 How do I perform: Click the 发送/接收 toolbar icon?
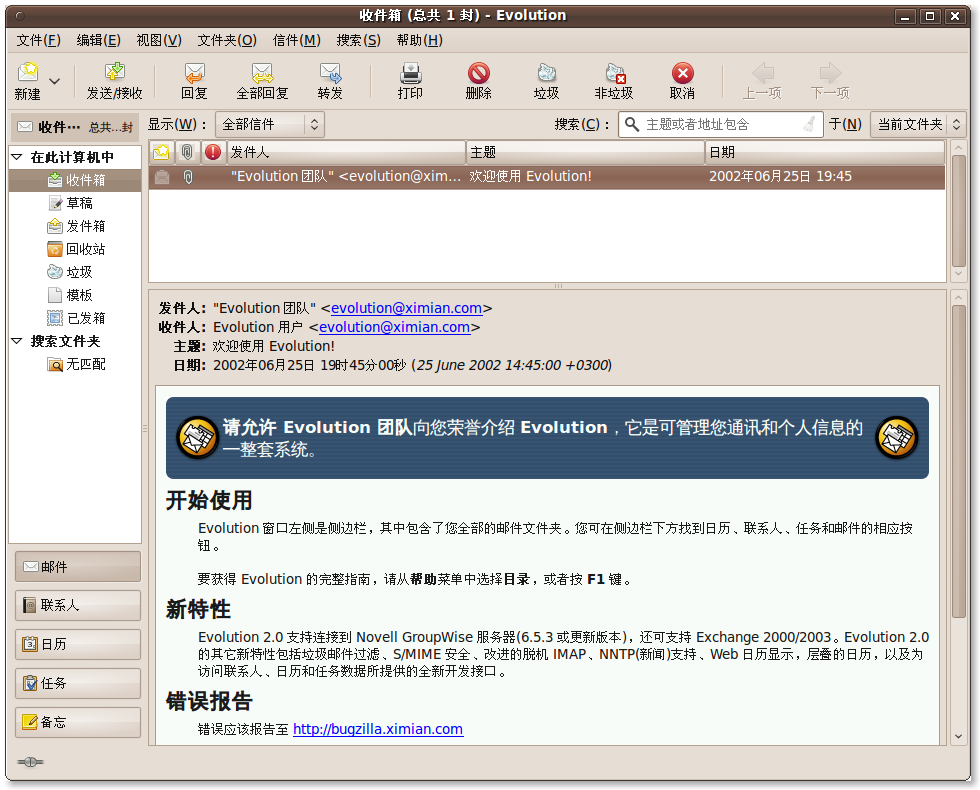pos(114,72)
